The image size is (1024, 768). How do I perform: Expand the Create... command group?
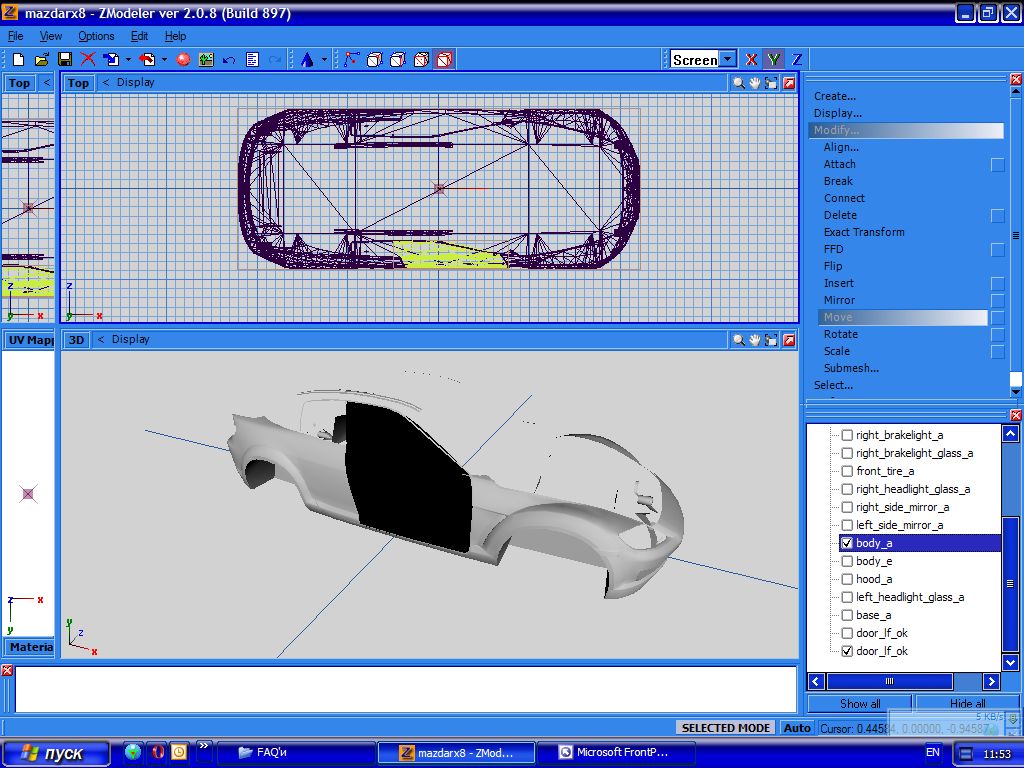point(835,96)
